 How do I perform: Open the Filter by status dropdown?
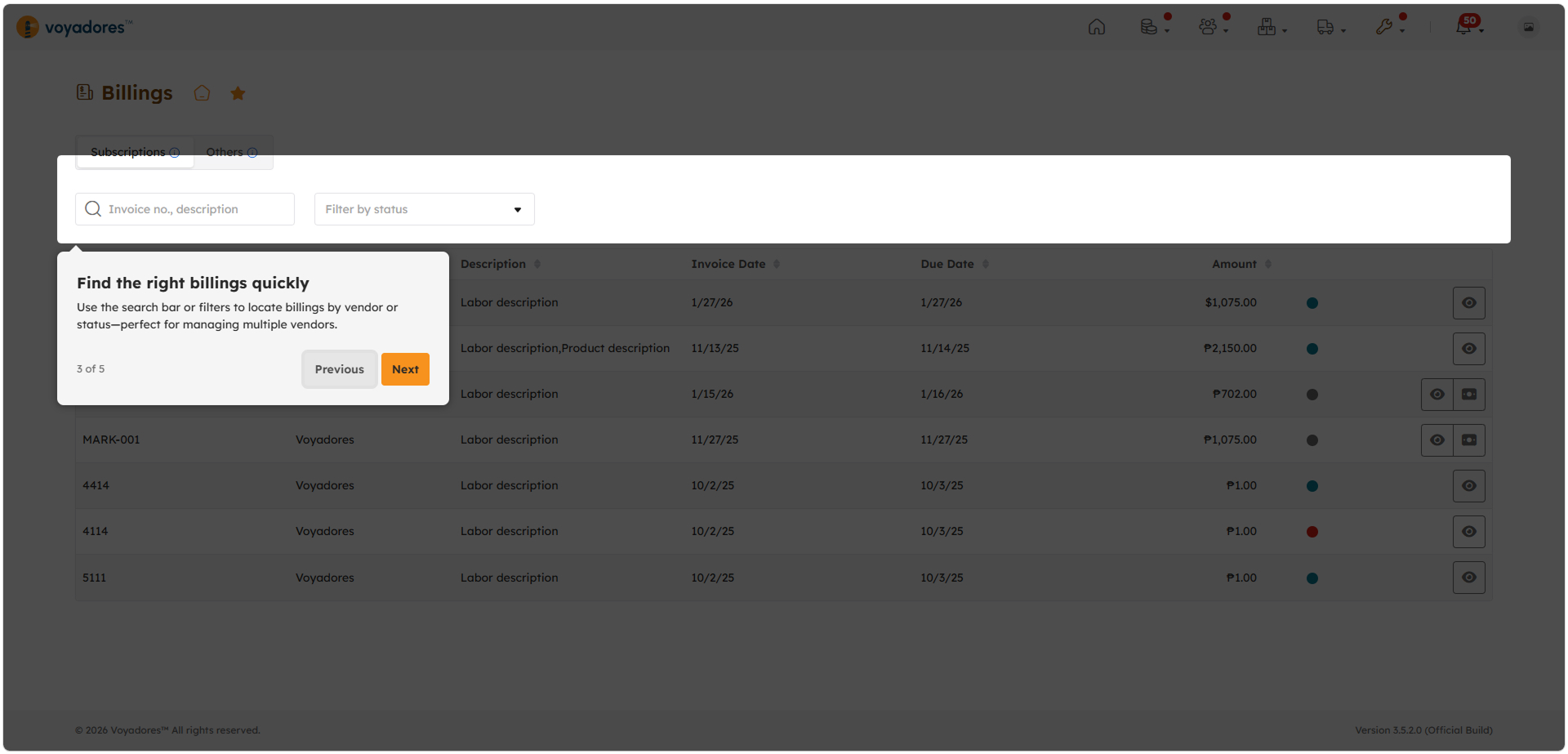(425, 209)
